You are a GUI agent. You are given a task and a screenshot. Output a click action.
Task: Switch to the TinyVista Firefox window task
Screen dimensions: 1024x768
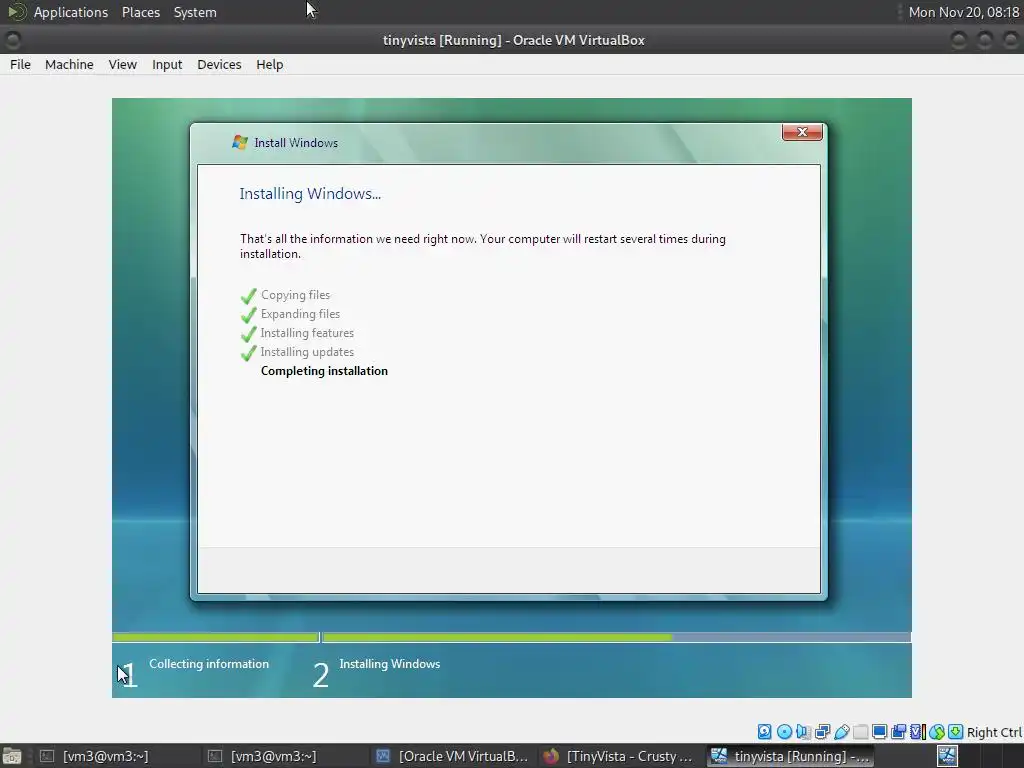pos(619,756)
